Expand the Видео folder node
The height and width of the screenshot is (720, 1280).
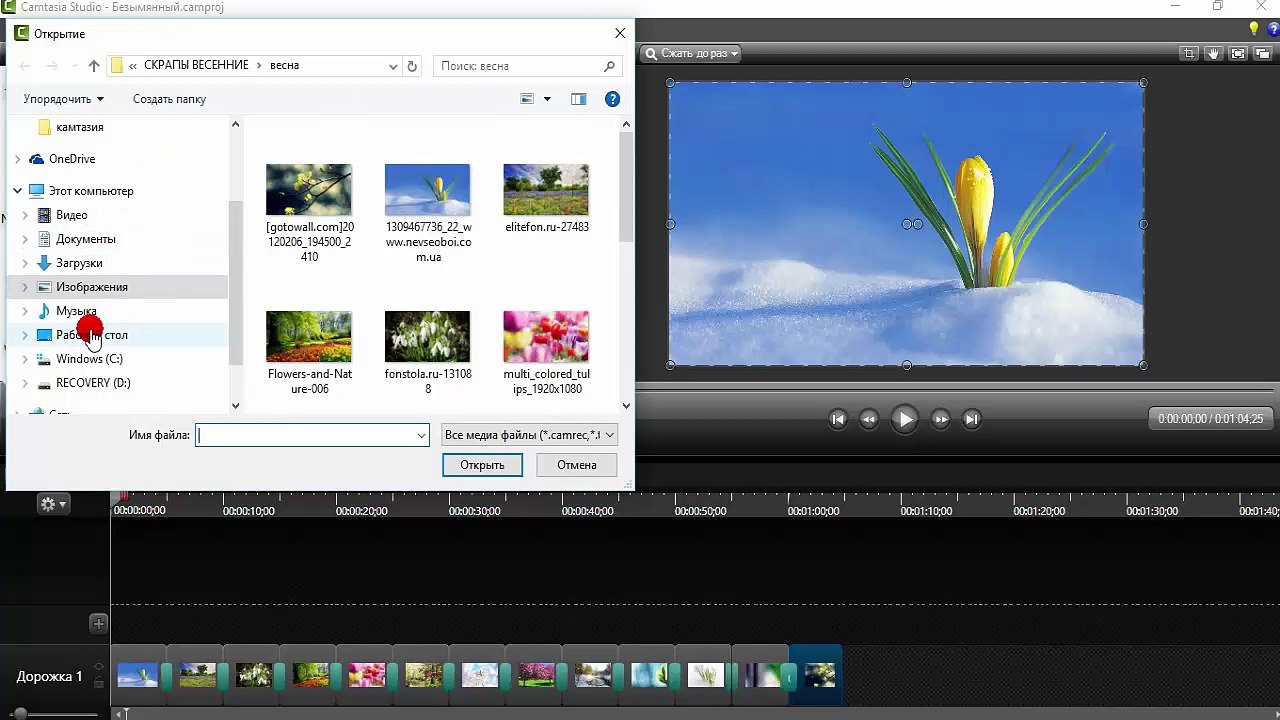pyautogui.click(x=25, y=215)
